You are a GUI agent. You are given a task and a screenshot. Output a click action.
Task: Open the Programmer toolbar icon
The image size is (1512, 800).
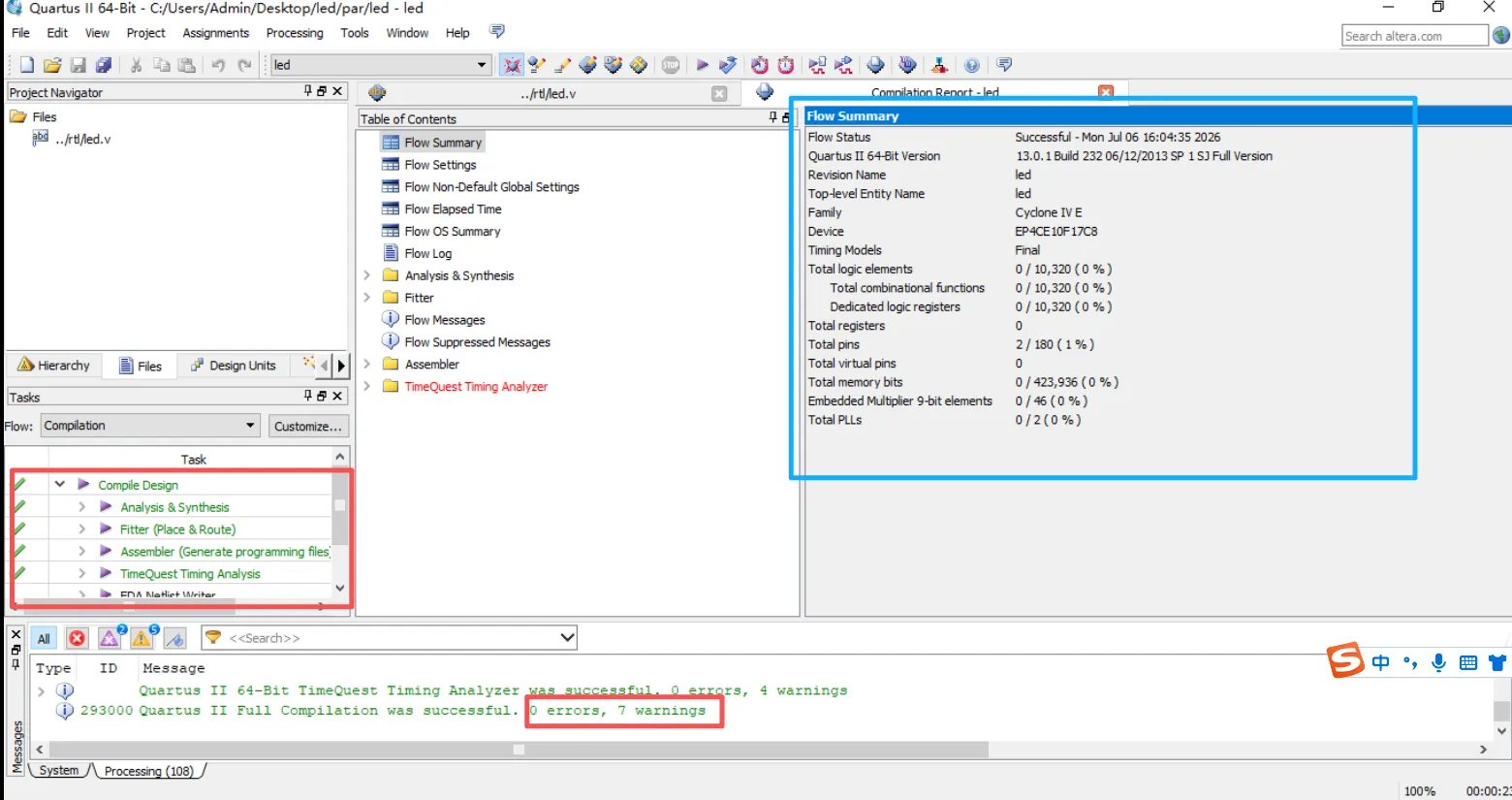(x=907, y=65)
